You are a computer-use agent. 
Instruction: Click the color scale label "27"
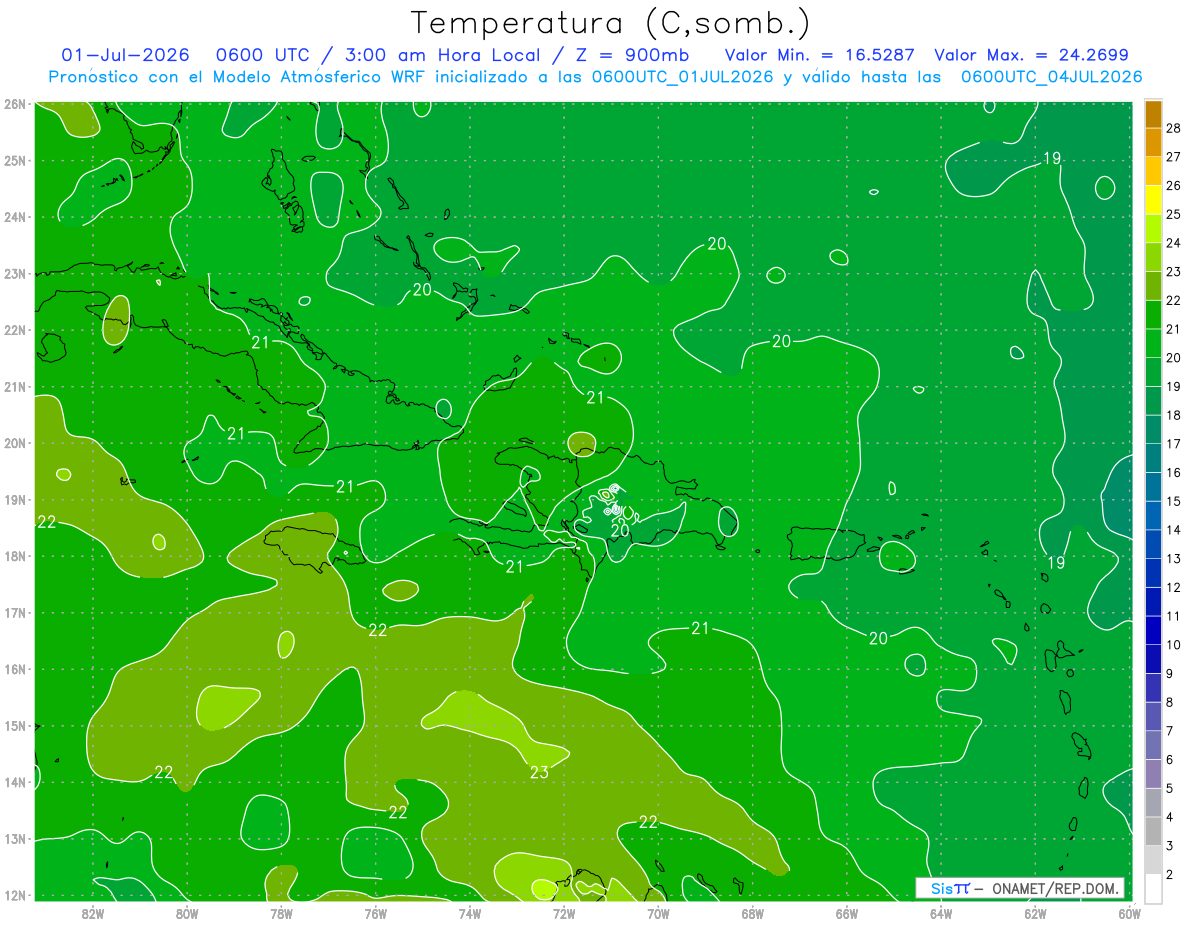point(1174,157)
